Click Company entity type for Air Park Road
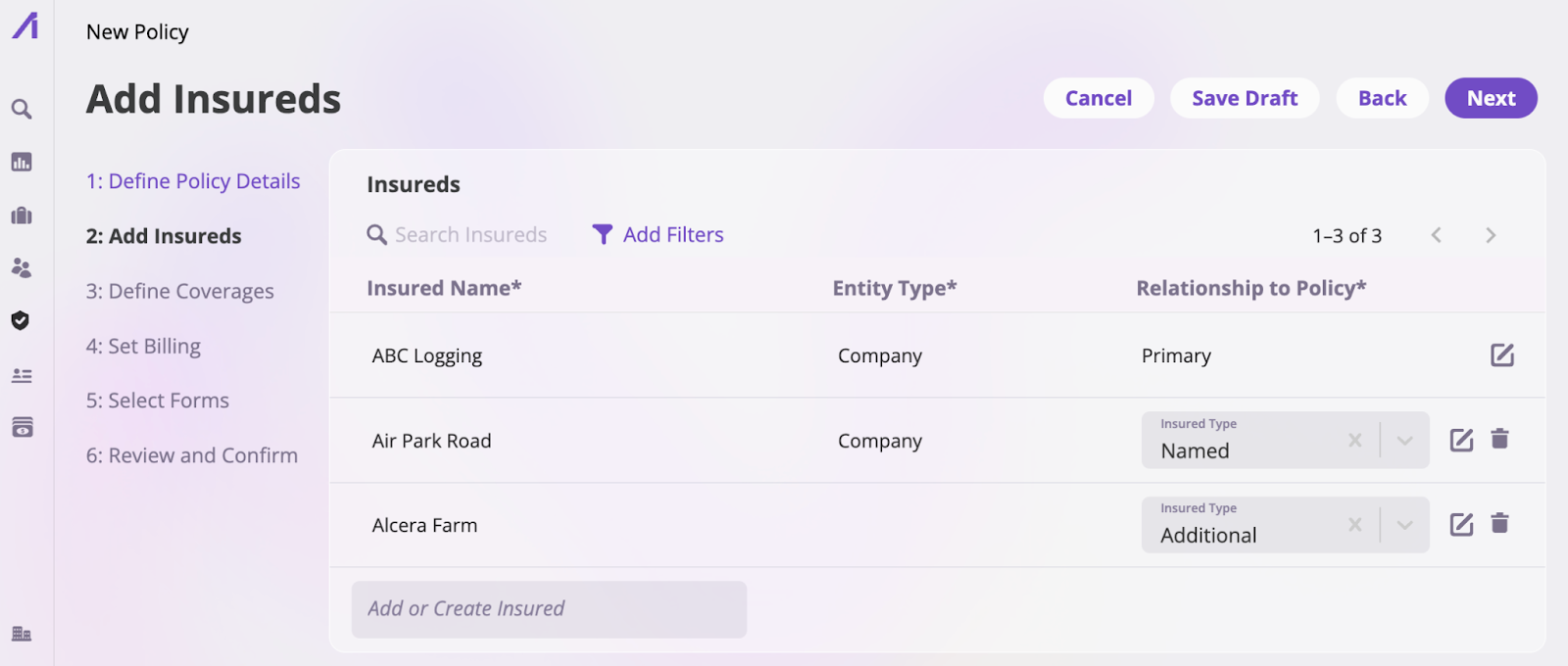 pyautogui.click(x=880, y=441)
